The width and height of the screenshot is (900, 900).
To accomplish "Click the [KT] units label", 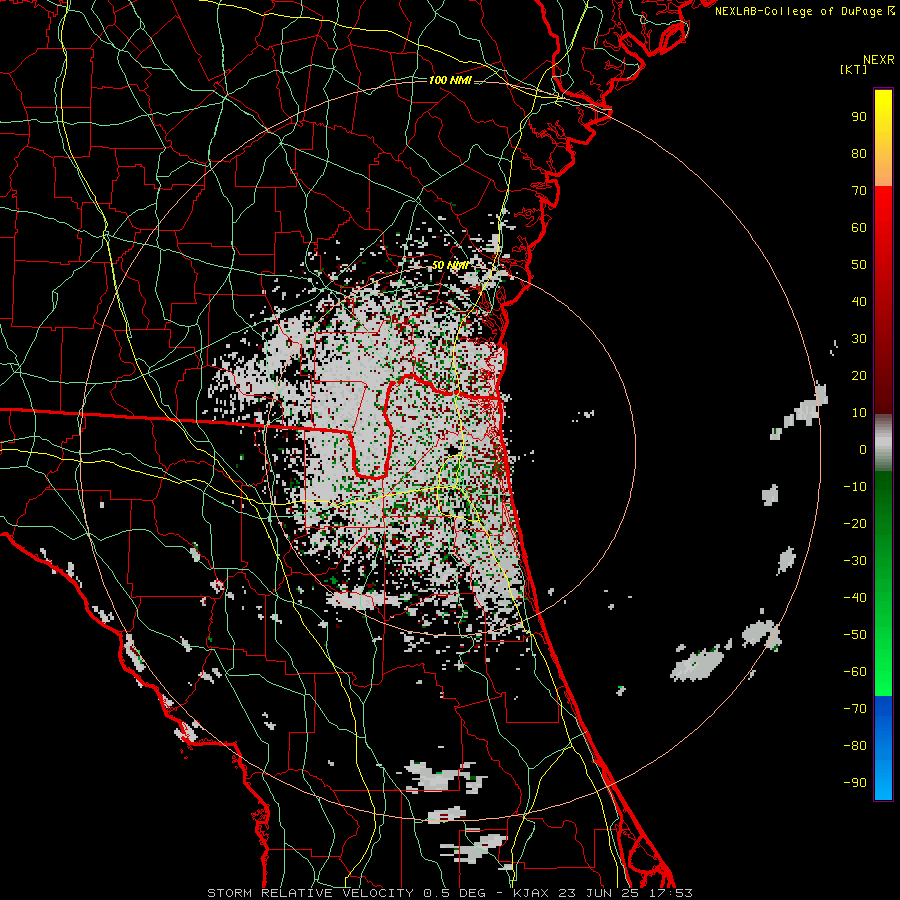I will (x=854, y=69).
